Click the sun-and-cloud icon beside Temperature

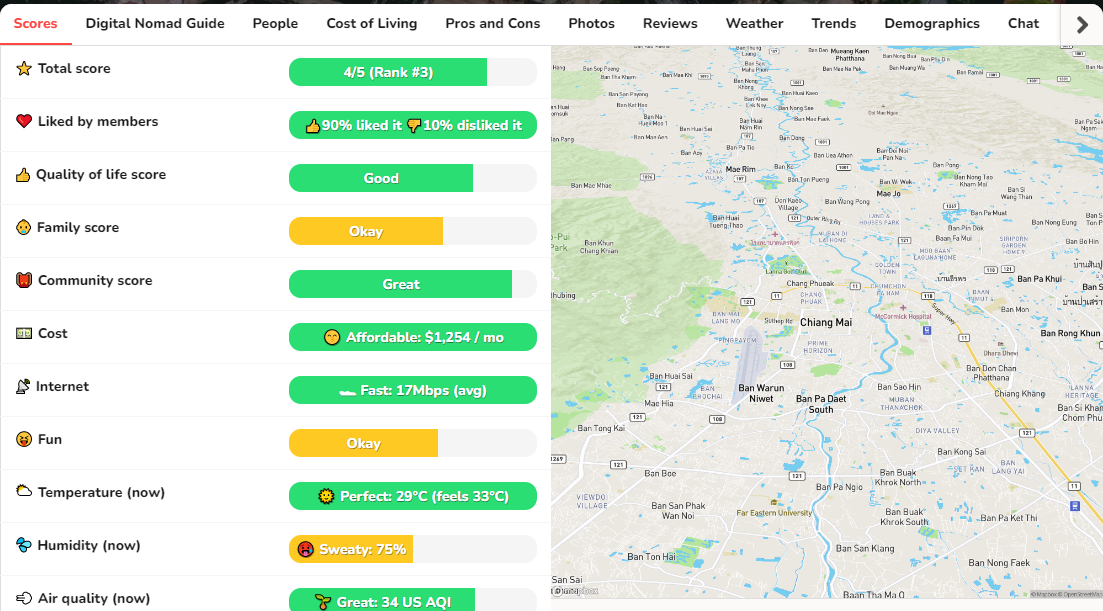24,491
